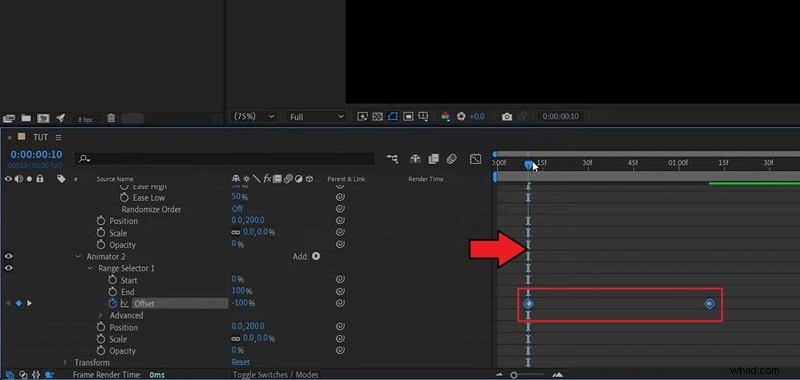
Task: Expand the Advanced group
Action: pyautogui.click(x=101, y=316)
